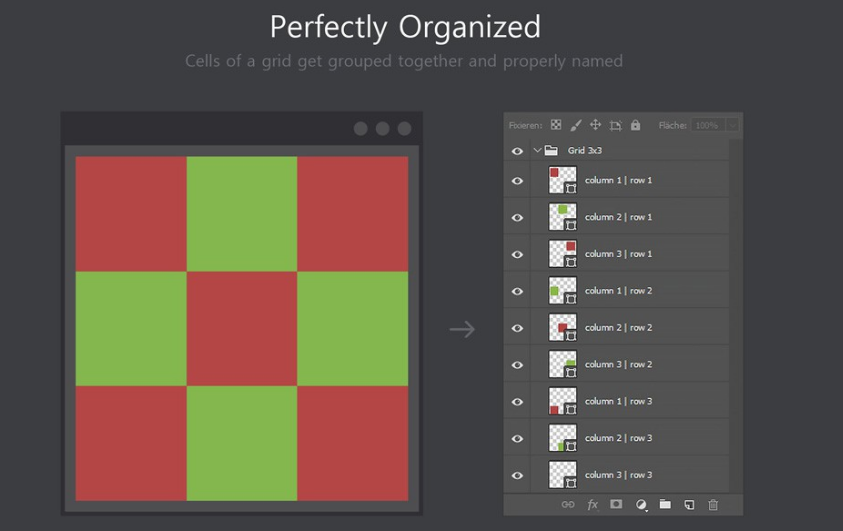
Task: Click the lock position move icon
Action: coord(595,125)
